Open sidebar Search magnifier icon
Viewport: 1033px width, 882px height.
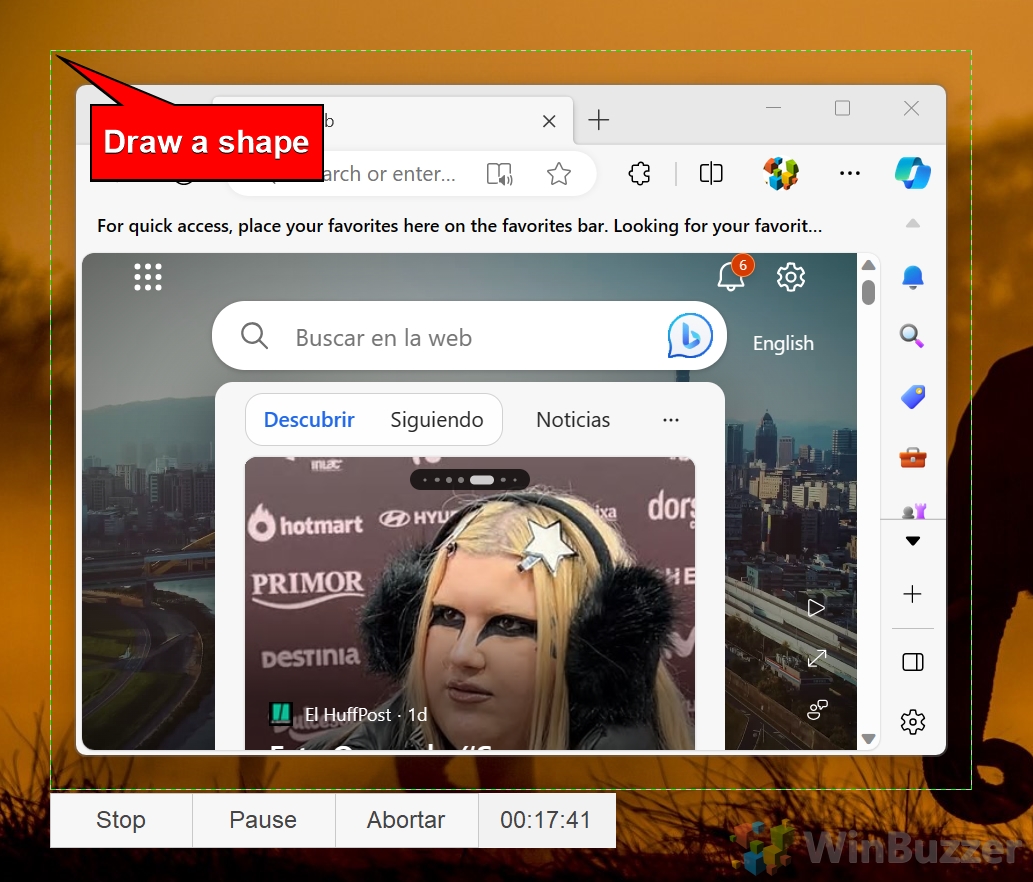coord(912,336)
